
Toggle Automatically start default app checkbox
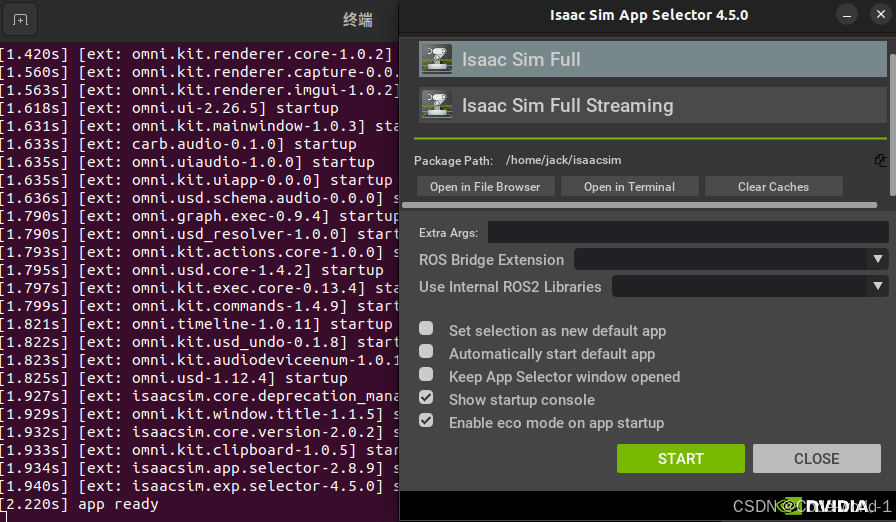pos(426,351)
